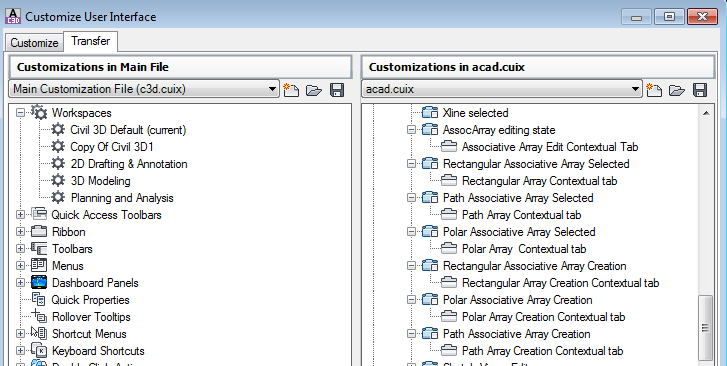
Task: Click the Ribbon folder icon
Action: tap(39, 231)
